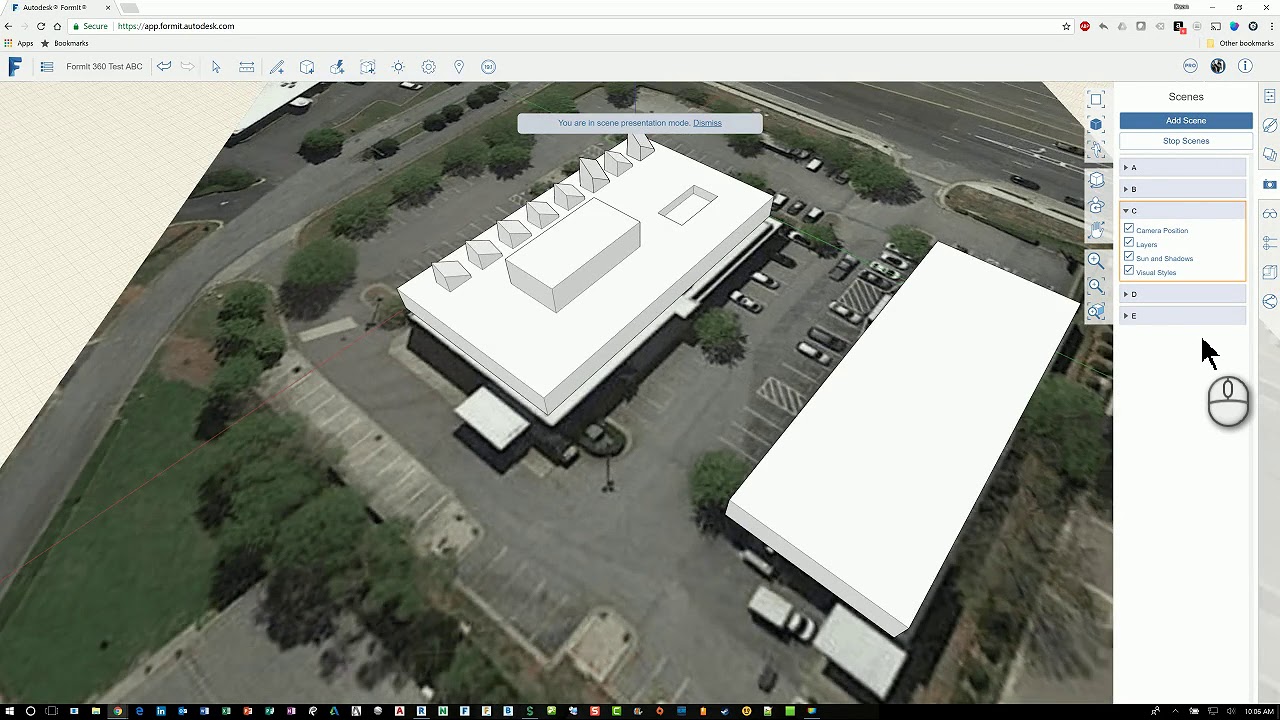The height and width of the screenshot is (720, 1280).
Task: Open the Sketch pencil tools
Action: tap(277, 67)
